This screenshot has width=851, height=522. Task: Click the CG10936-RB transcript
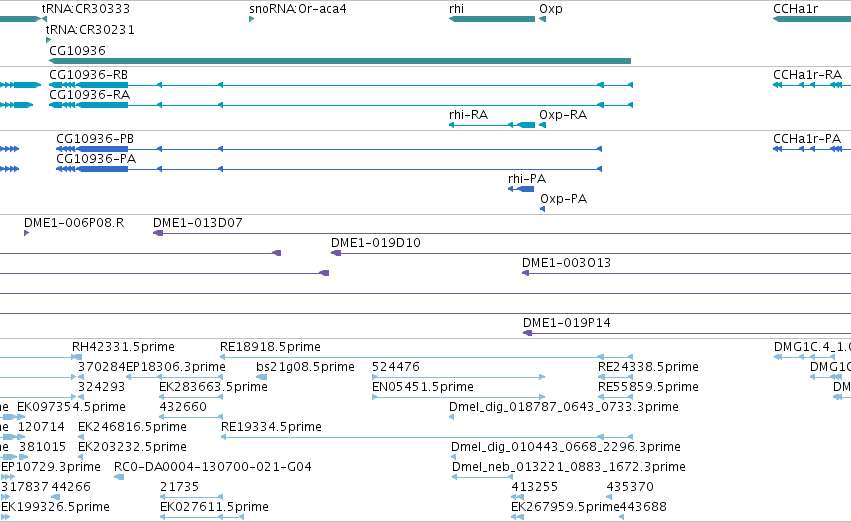click(x=341, y=85)
